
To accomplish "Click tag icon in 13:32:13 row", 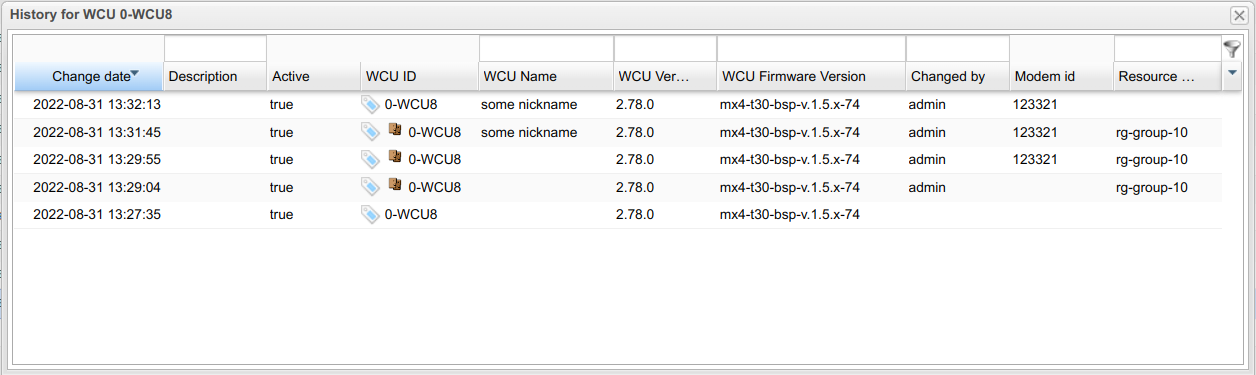I will tap(370, 104).
